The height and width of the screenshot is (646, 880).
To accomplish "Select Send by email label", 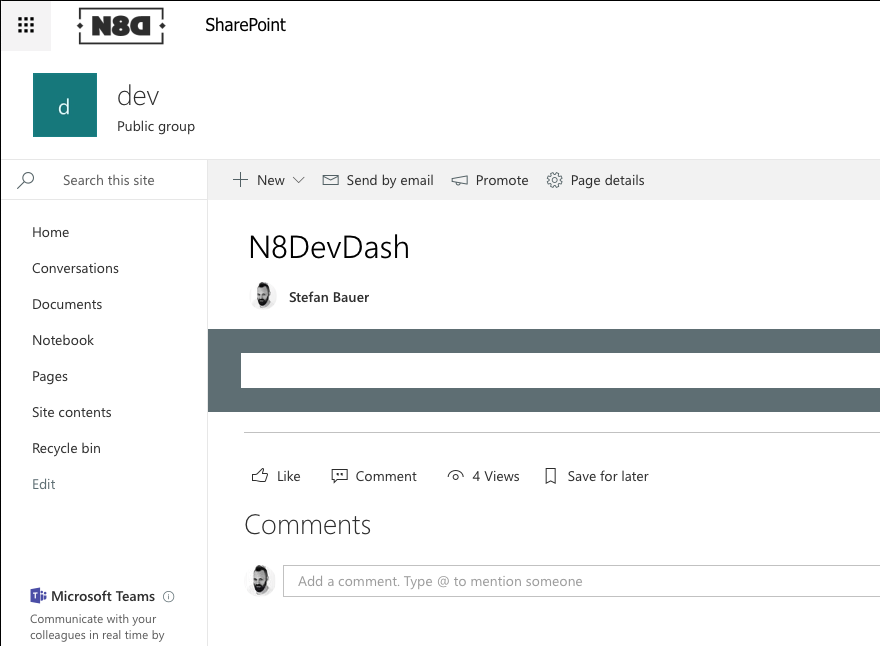I will pyautogui.click(x=390, y=180).
